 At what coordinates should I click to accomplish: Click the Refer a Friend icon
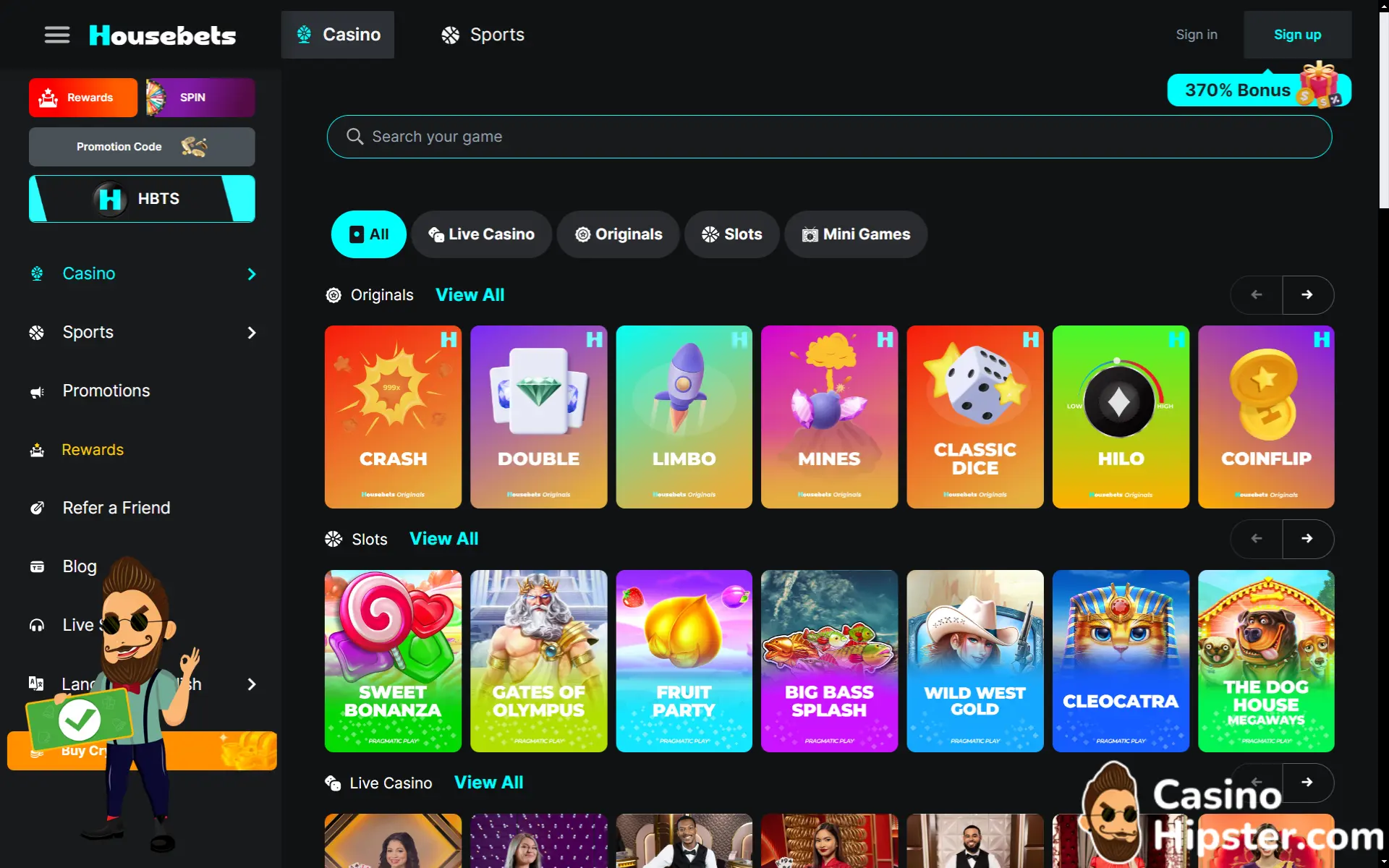pos(37,508)
